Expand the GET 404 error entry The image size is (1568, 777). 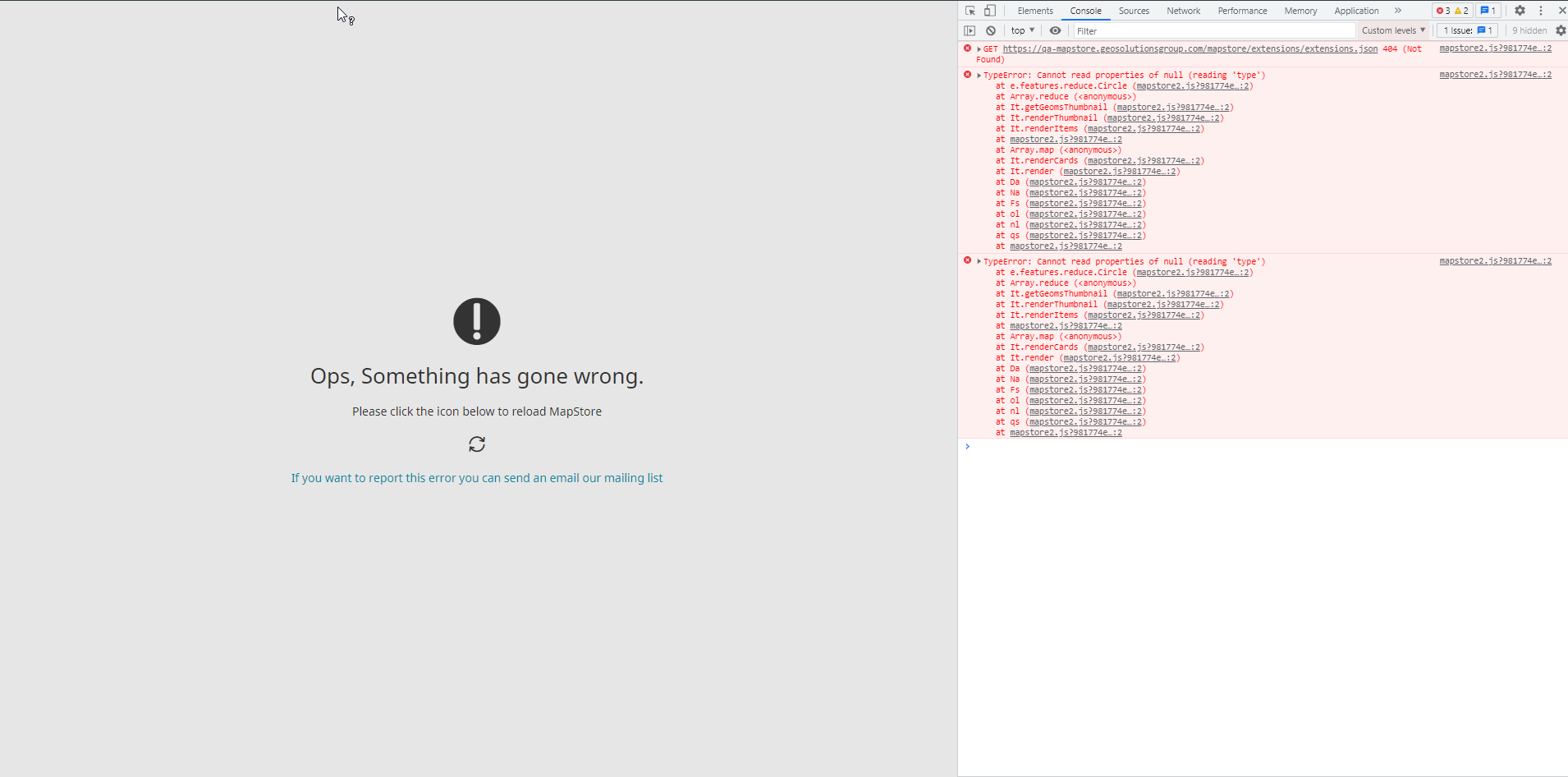pyautogui.click(x=979, y=49)
